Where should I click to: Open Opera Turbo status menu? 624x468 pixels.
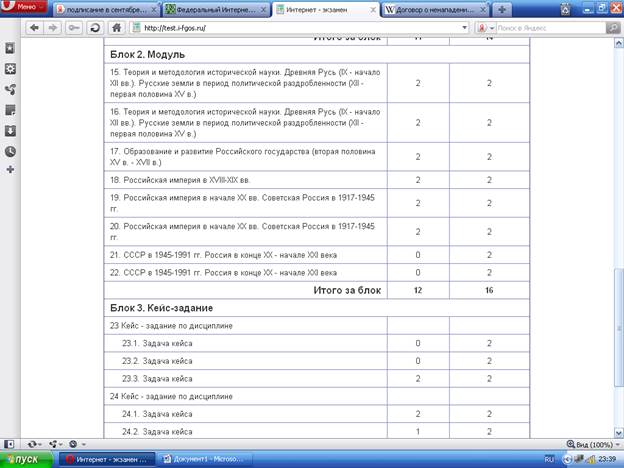pos(77,444)
